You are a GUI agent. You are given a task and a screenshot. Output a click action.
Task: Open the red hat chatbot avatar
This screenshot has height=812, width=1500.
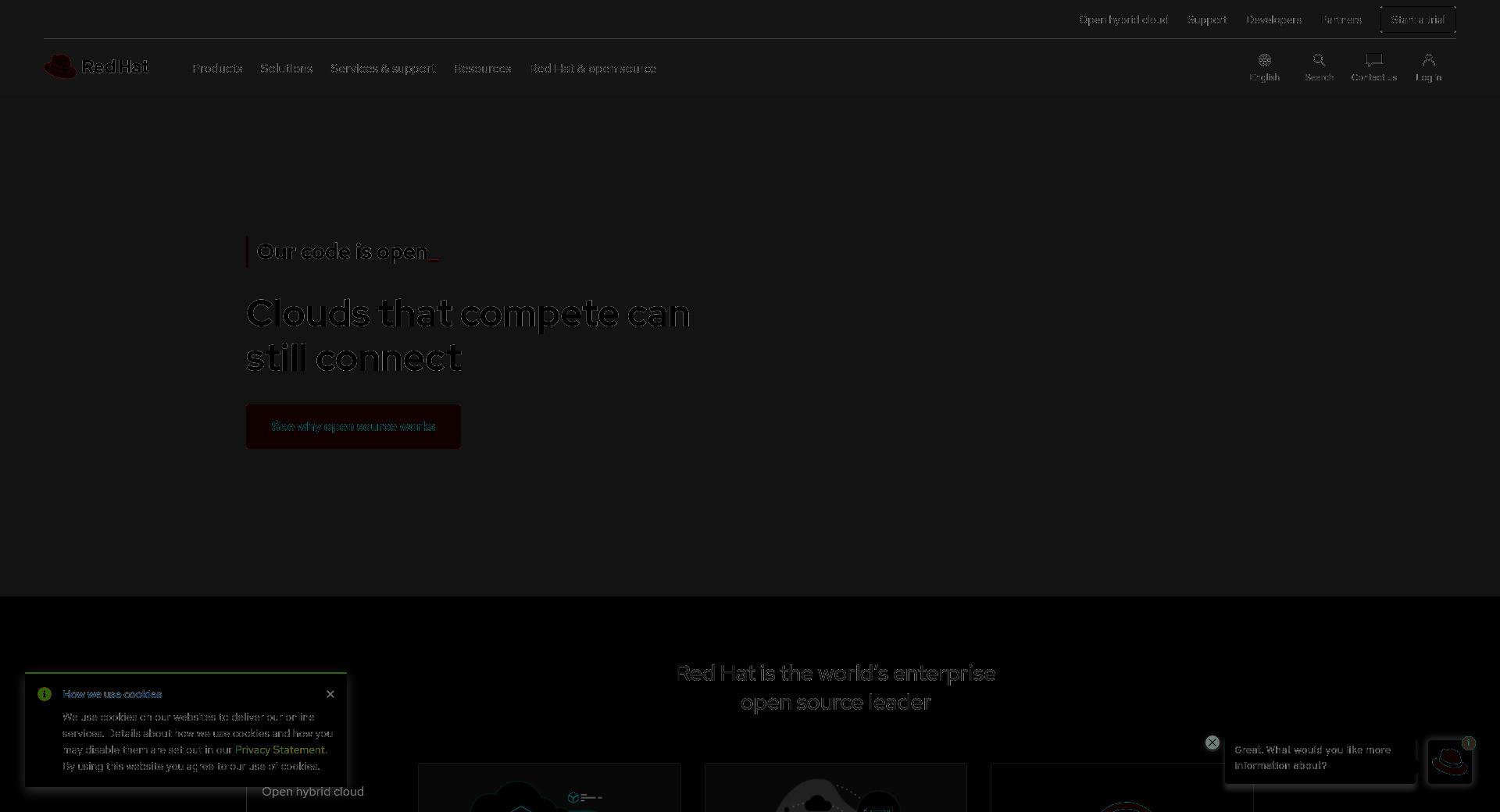tap(1450, 761)
